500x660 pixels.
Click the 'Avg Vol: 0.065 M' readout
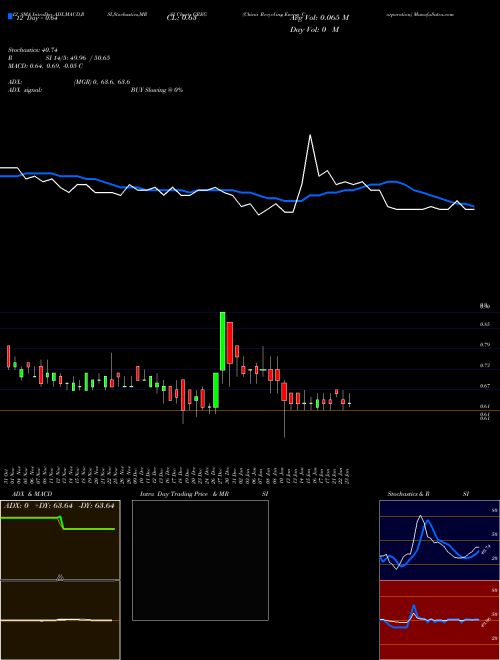point(319,18)
